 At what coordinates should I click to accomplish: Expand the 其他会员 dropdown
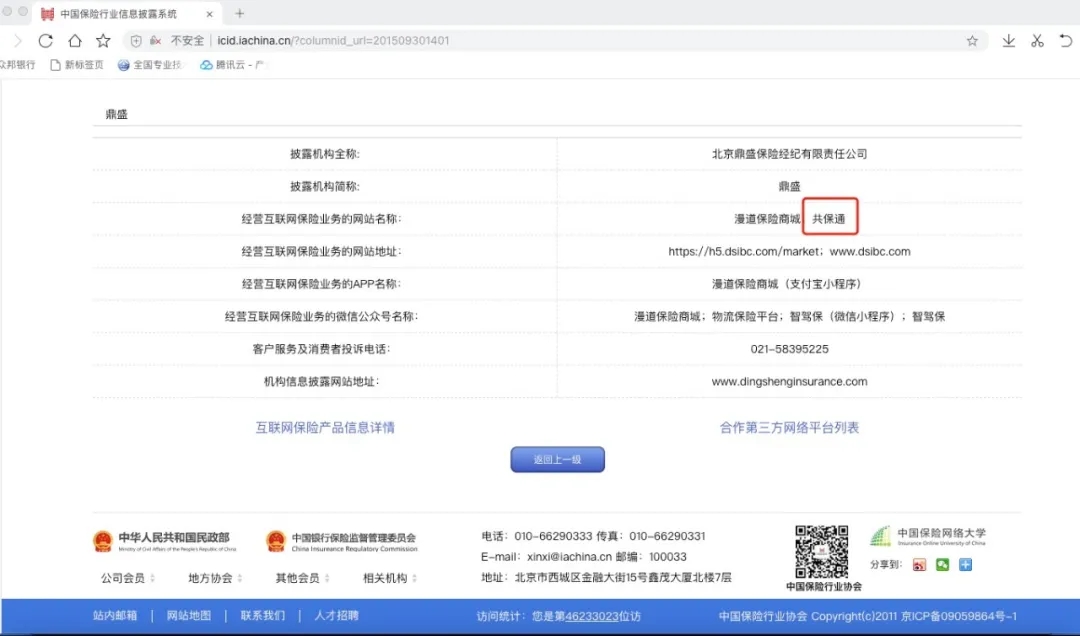click(x=302, y=578)
